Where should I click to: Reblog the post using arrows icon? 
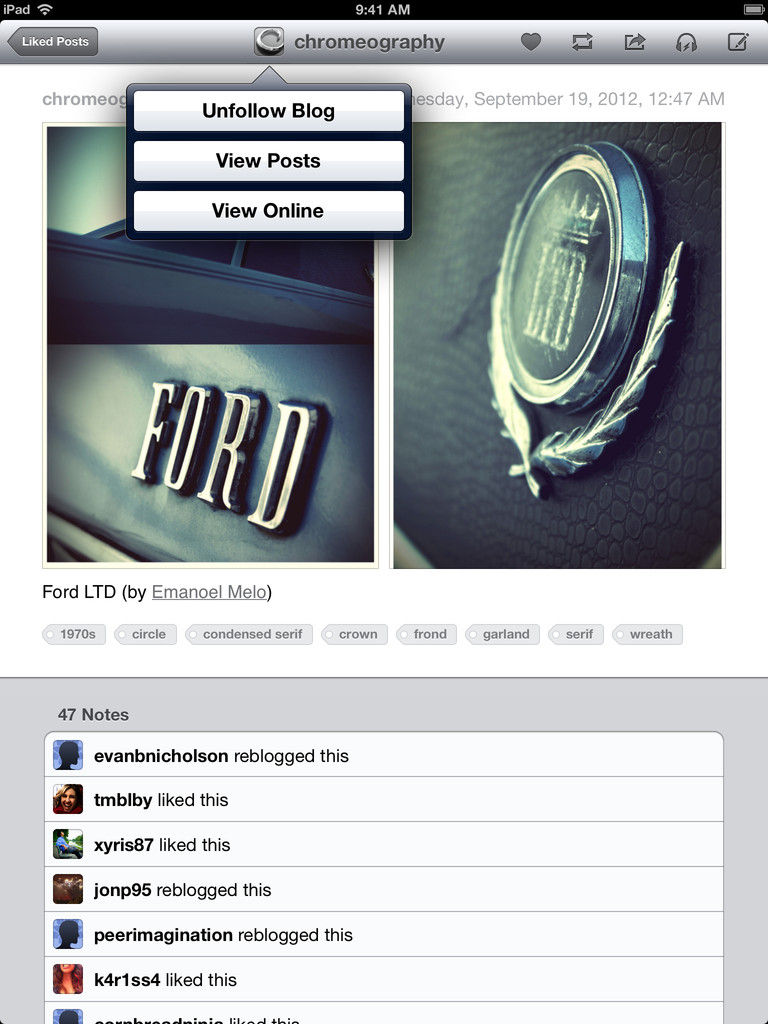pos(583,42)
